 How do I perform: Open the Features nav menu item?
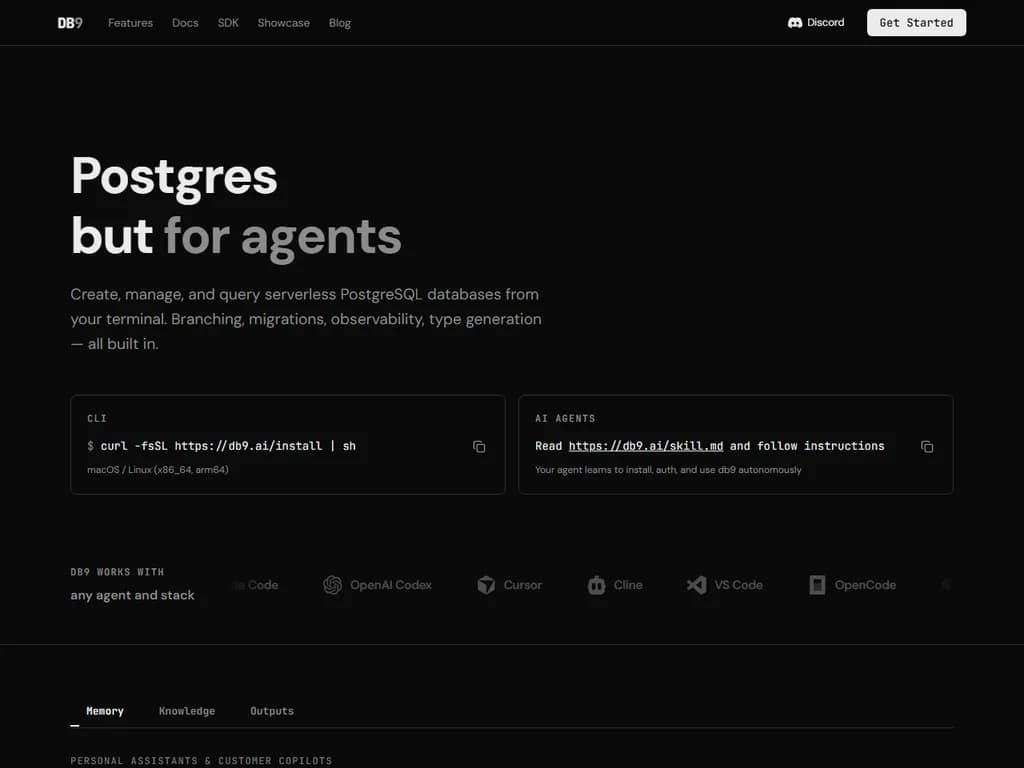(130, 23)
